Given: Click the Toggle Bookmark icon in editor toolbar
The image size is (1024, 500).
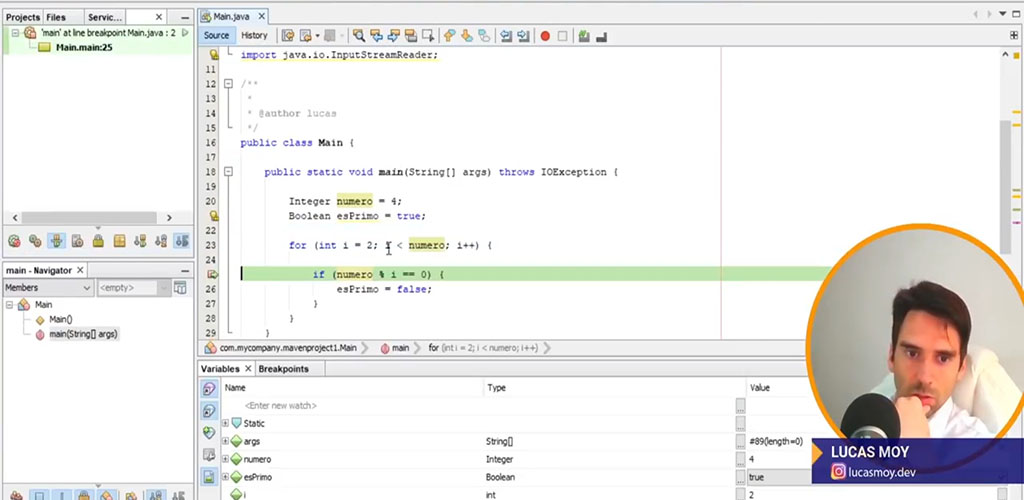Looking at the screenshot, I should (x=483, y=36).
